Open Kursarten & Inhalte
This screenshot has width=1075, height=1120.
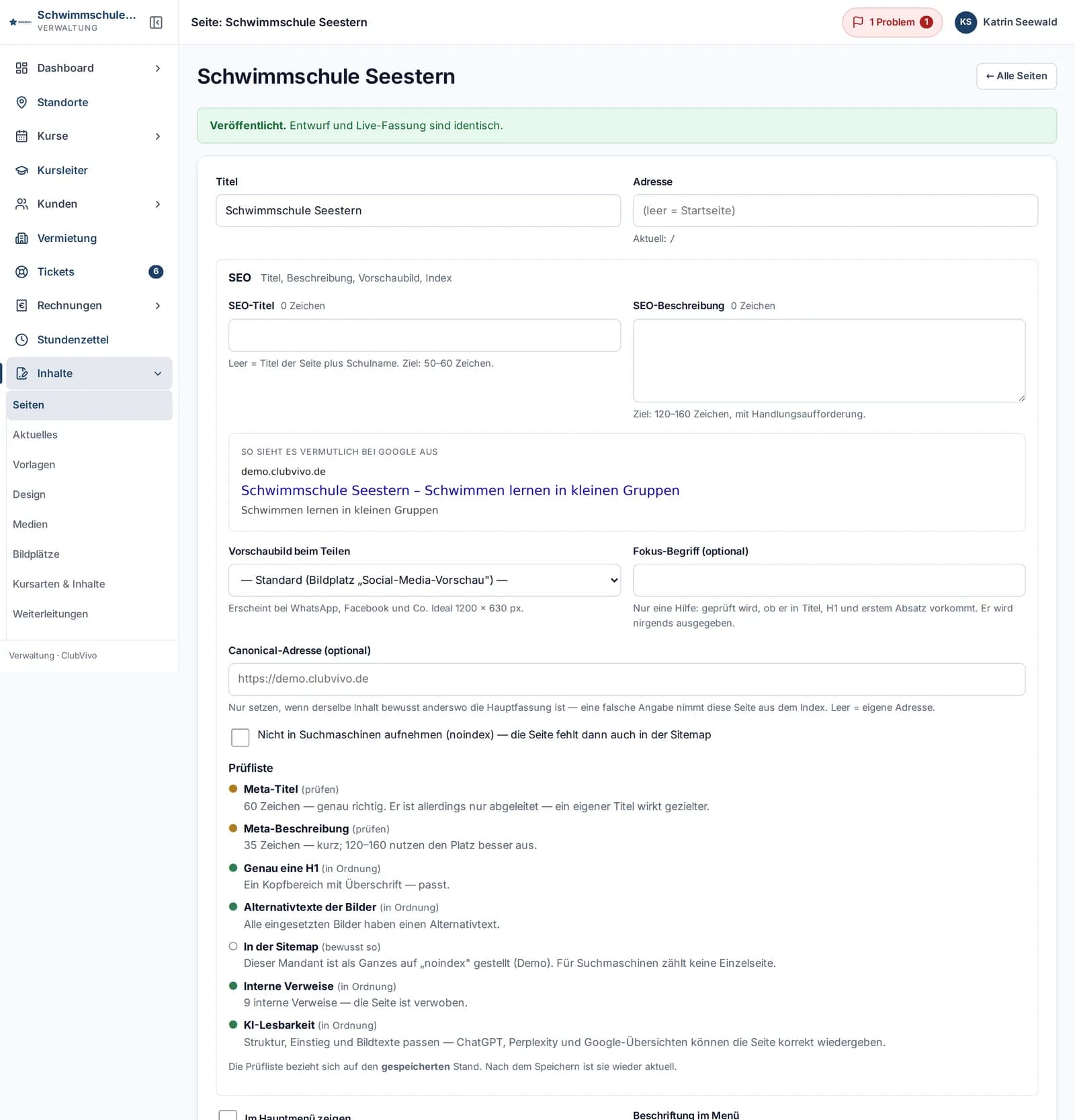89,584
